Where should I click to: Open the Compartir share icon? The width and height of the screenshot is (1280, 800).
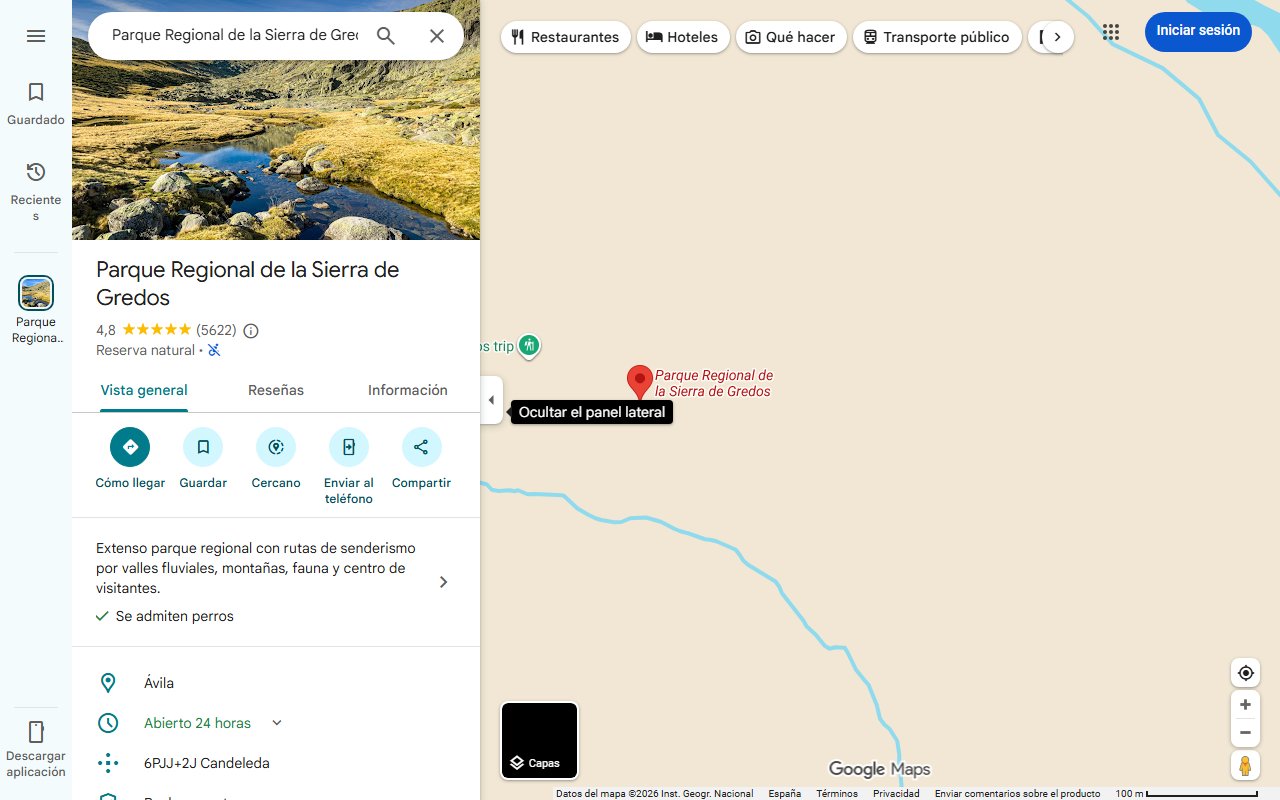(x=421, y=447)
